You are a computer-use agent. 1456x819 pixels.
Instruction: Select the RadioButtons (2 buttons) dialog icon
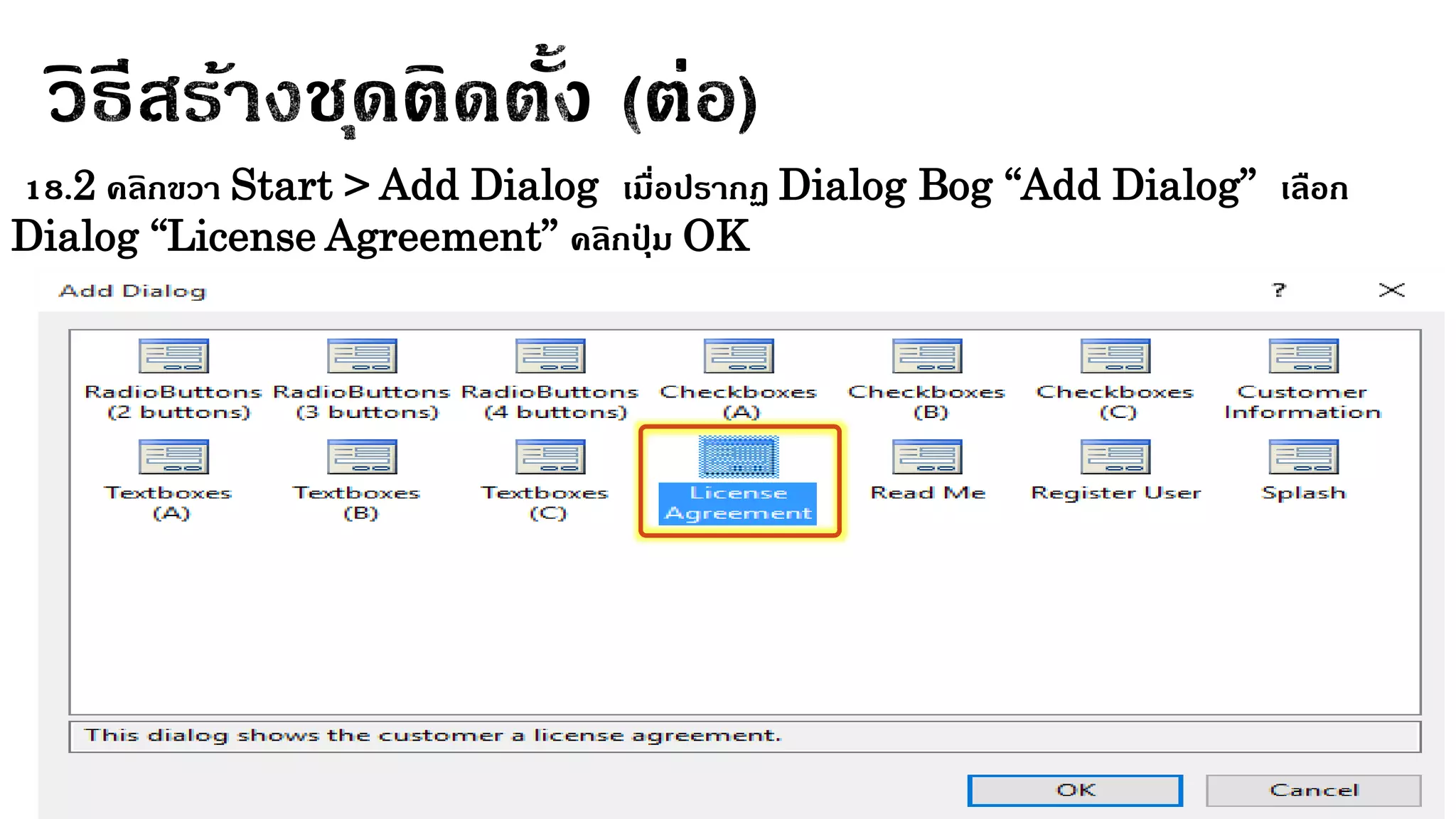click(x=173, y=356)
